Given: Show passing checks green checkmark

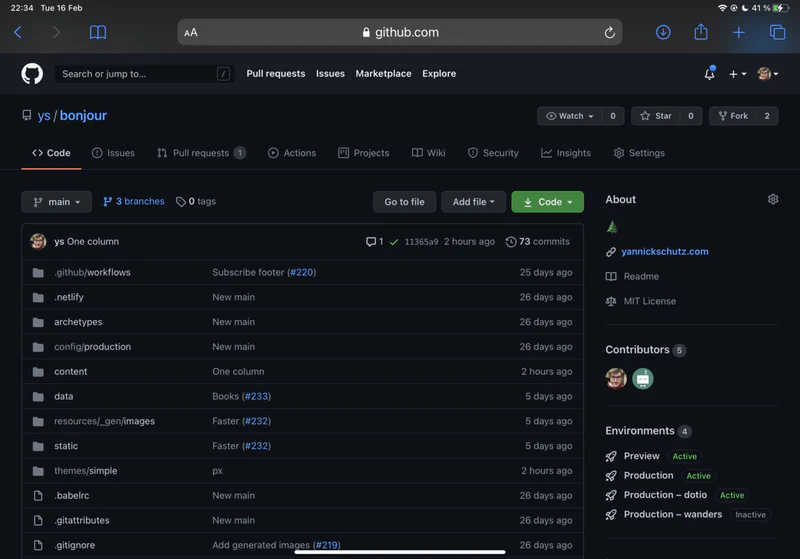Looking at the screenshot, I should [393, 242].
